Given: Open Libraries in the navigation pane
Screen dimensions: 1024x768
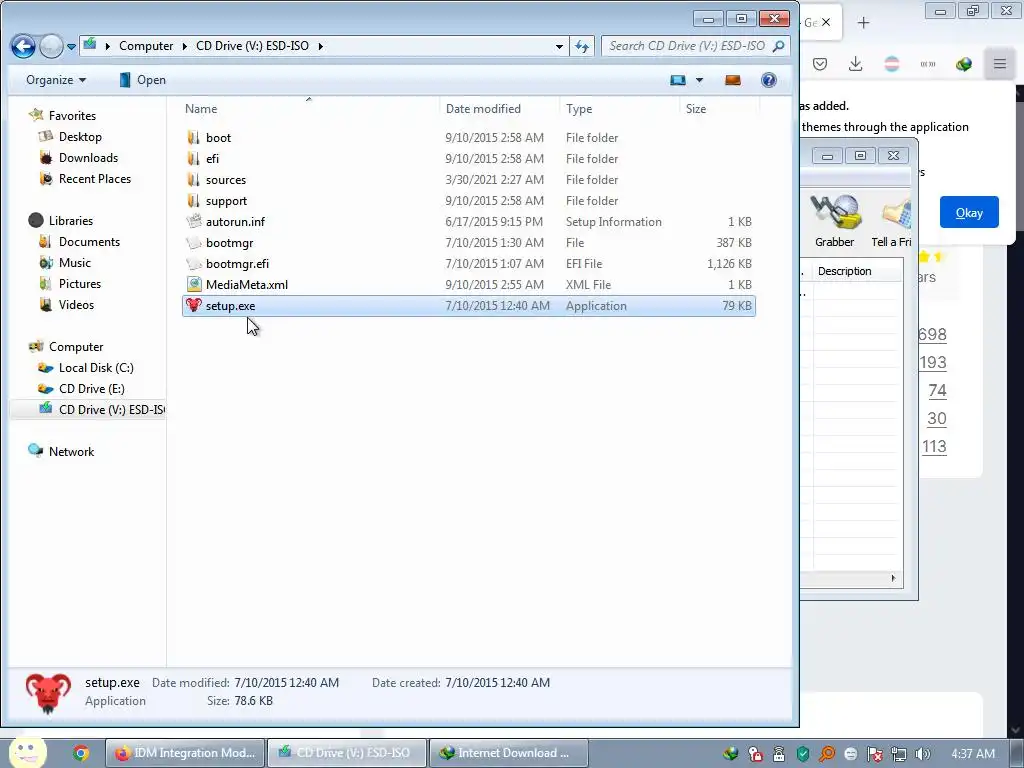Looking at the screenshot, I should pos(71,221).
